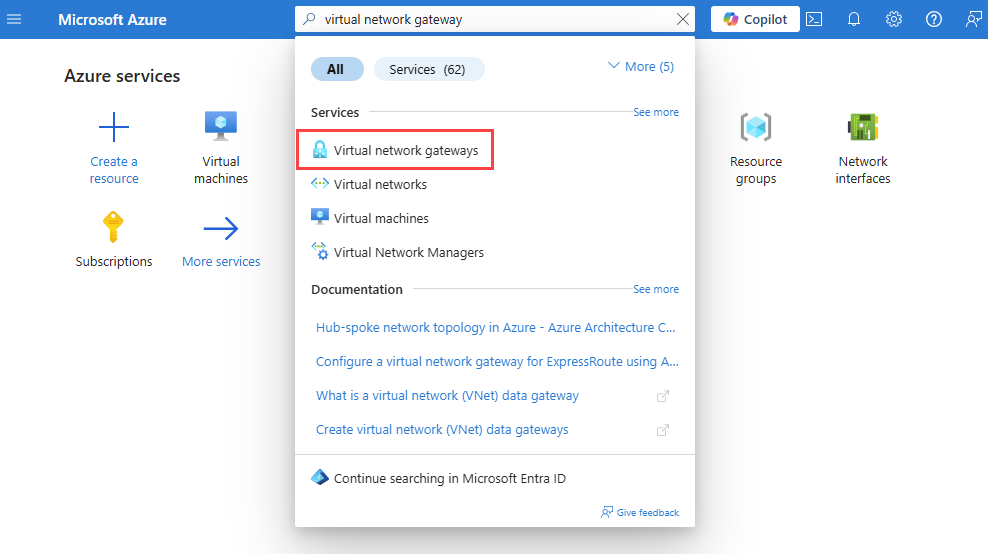The image size is (988, 554).
Task: Open the feedback icon in top bar
Action: click(x=974, y=20)
